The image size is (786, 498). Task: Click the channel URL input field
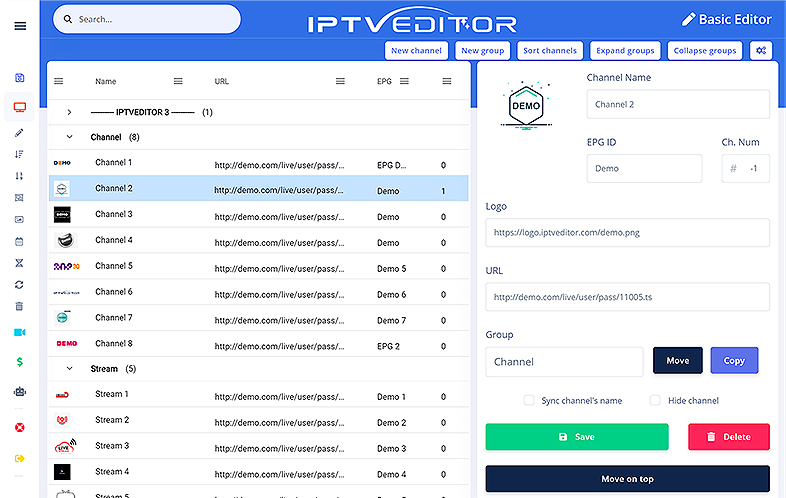tap(628, 297)
